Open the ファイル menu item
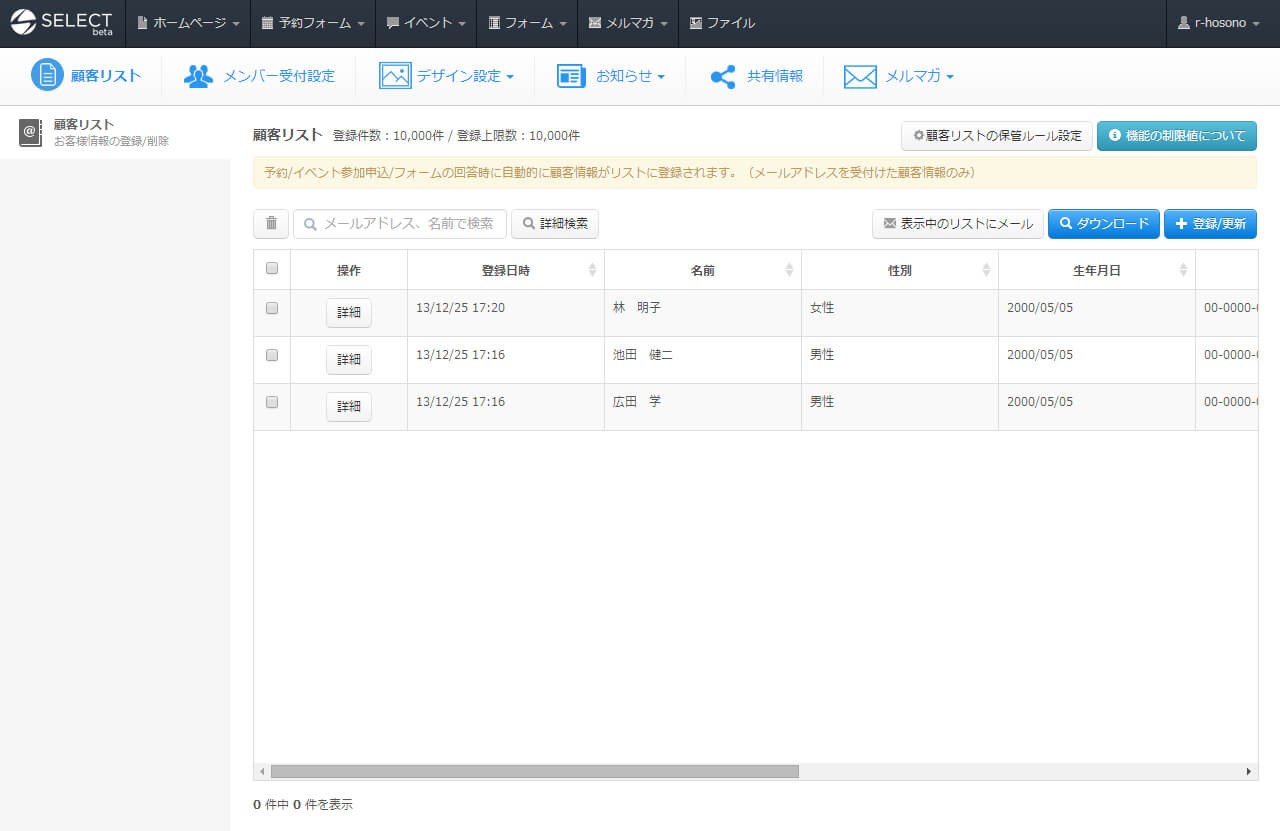1280x831 pixels. point(722,23)
